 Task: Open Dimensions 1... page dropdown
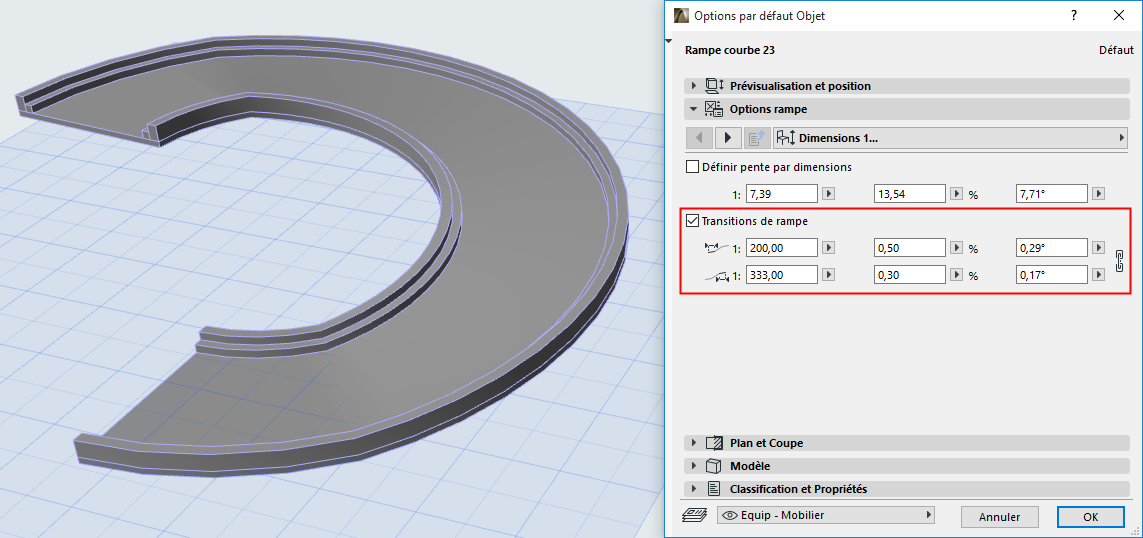tap(951, 137)
